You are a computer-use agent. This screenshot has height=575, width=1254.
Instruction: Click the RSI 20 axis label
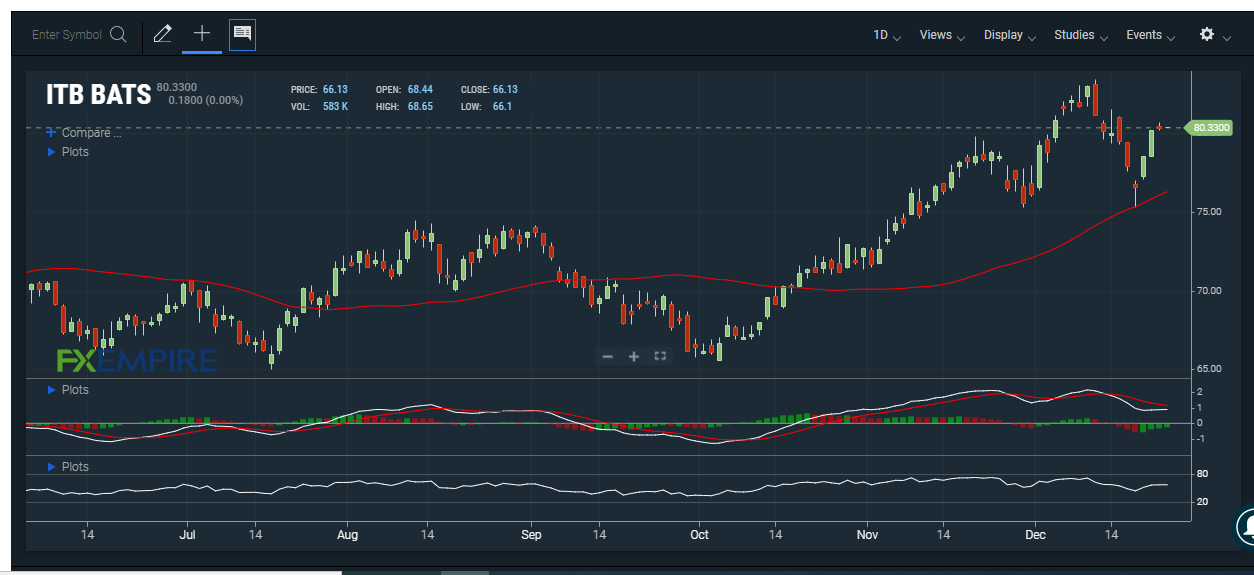pos(1202,502)
